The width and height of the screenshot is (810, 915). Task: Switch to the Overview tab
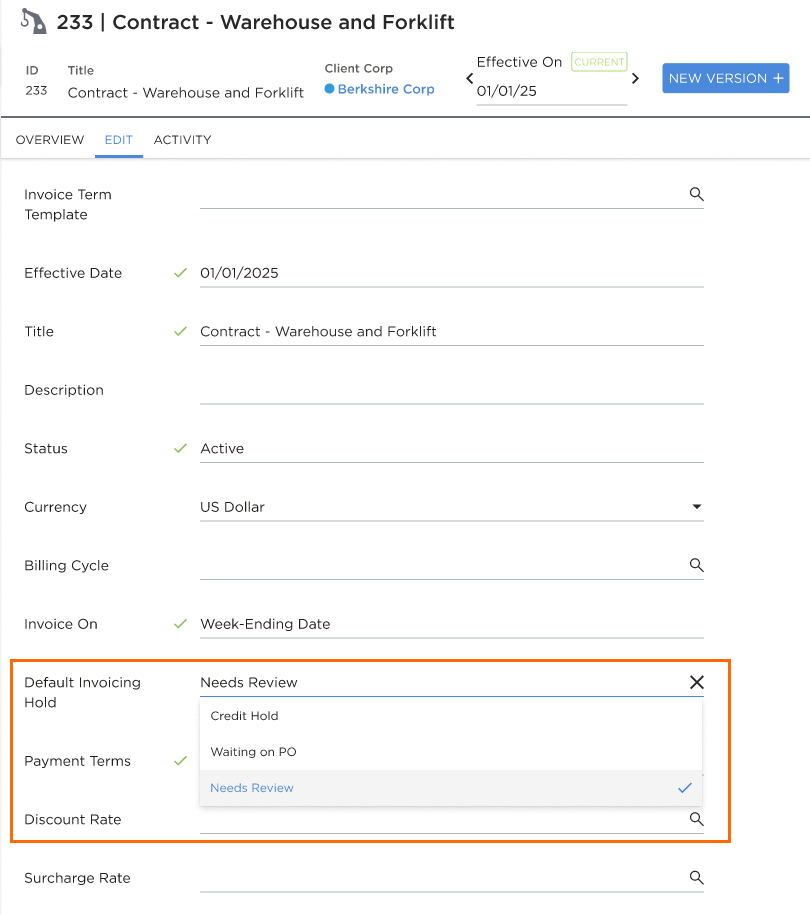pos(50,140)
